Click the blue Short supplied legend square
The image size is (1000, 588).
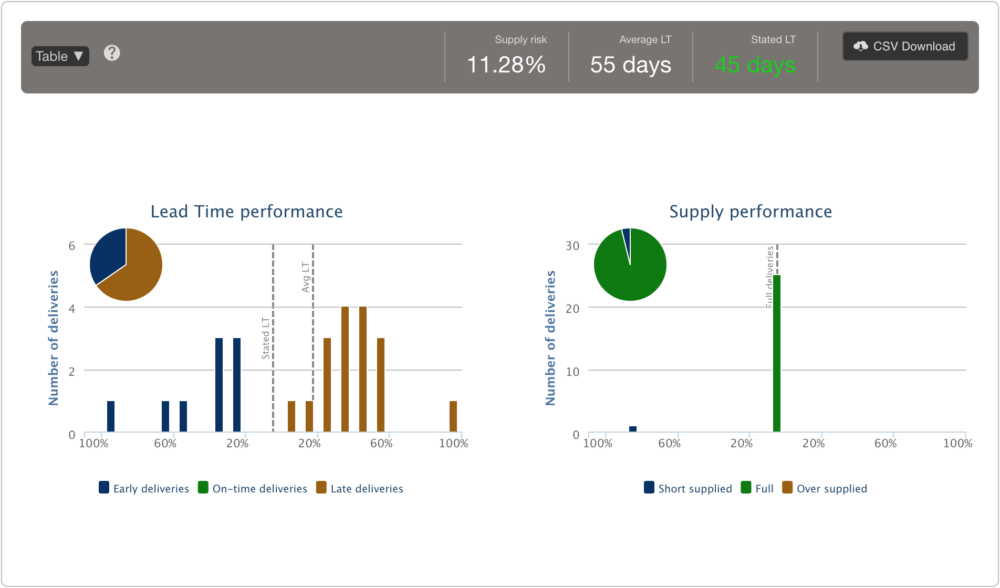click(650, 488)
